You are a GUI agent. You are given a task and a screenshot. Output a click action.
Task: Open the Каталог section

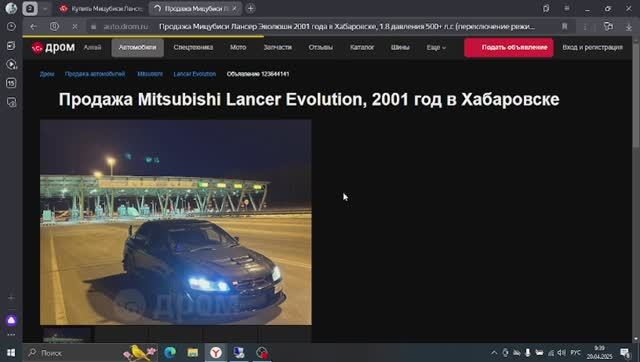pos(362,48)
